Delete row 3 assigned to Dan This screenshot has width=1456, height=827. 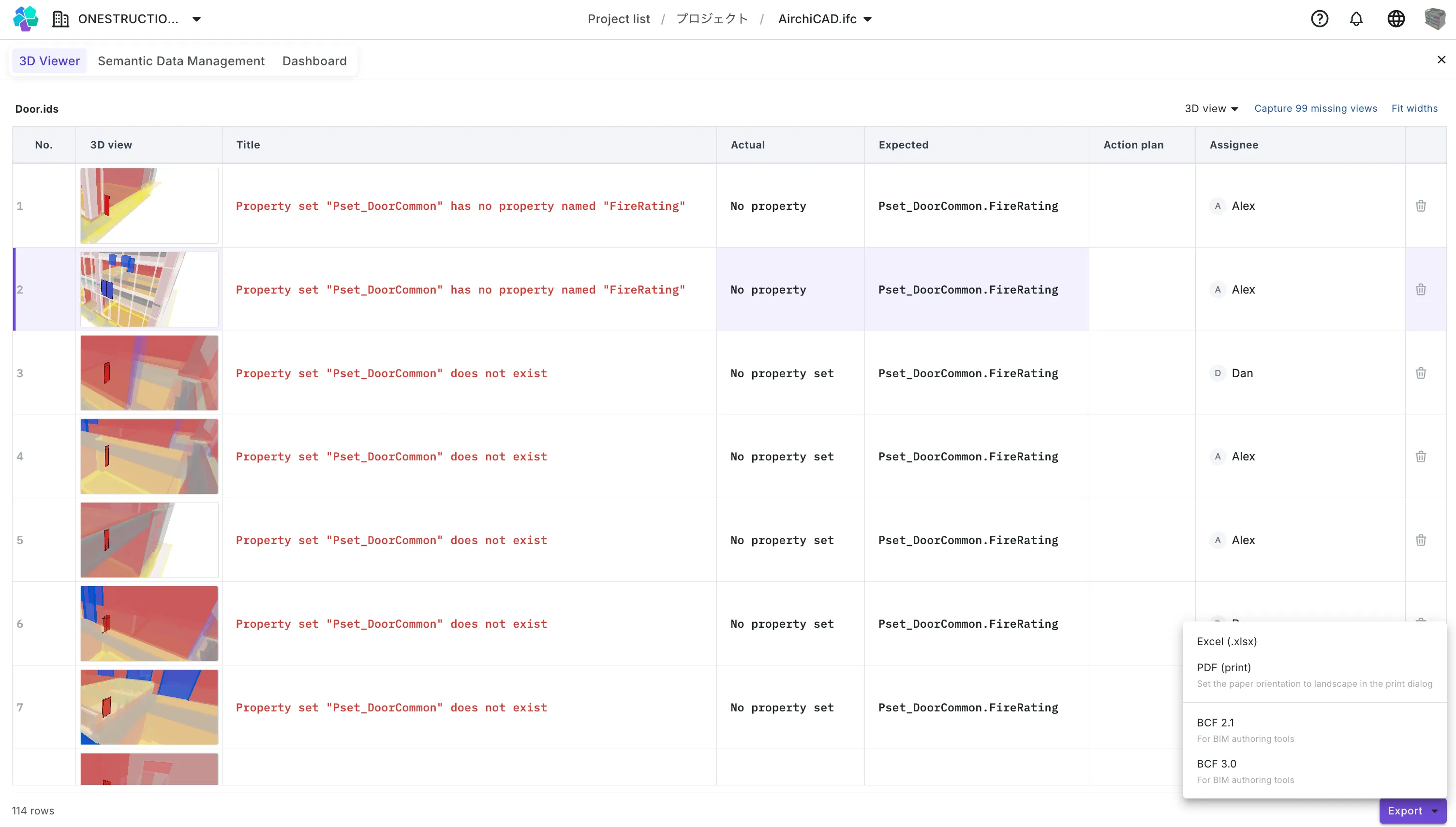coord(1421,373)
